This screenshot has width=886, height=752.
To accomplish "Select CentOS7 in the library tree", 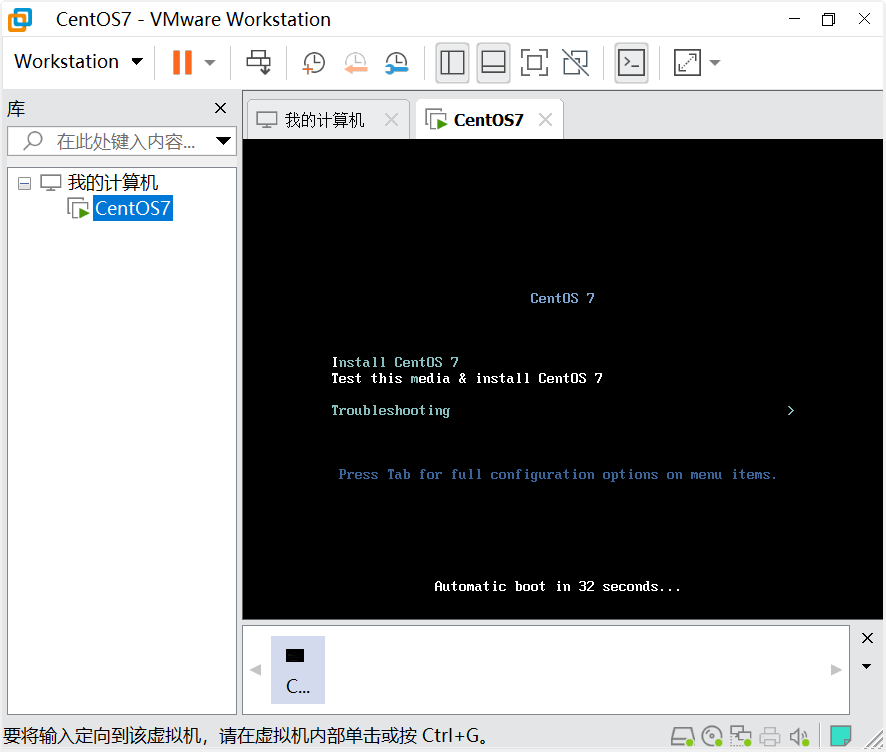I will [132, 208].
